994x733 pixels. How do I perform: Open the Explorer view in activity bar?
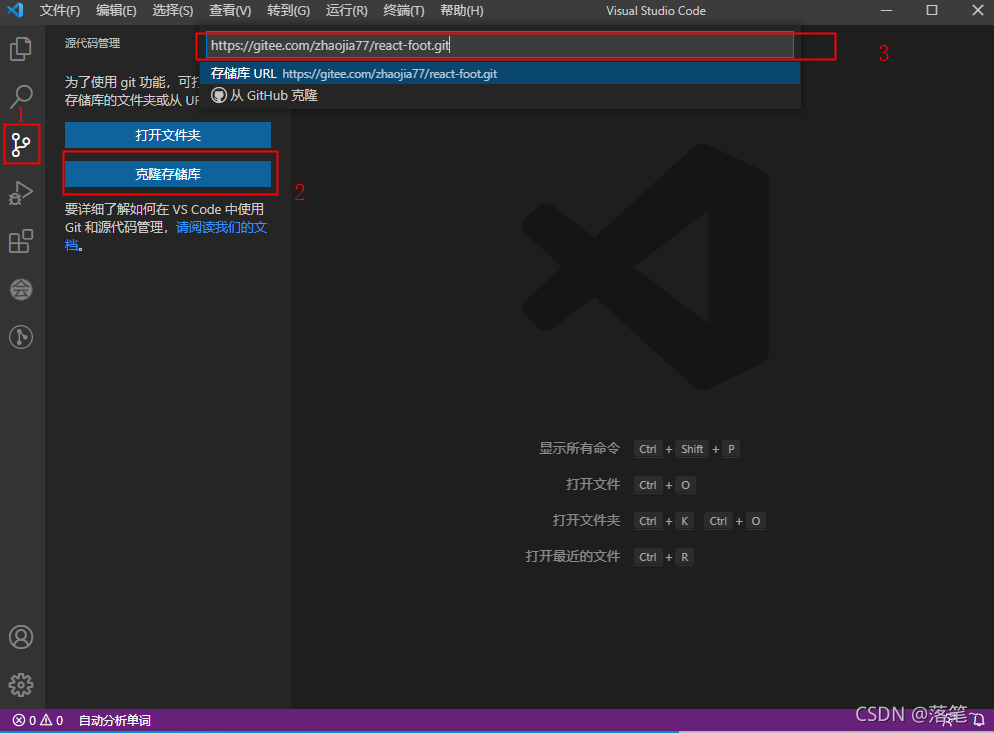21,49
